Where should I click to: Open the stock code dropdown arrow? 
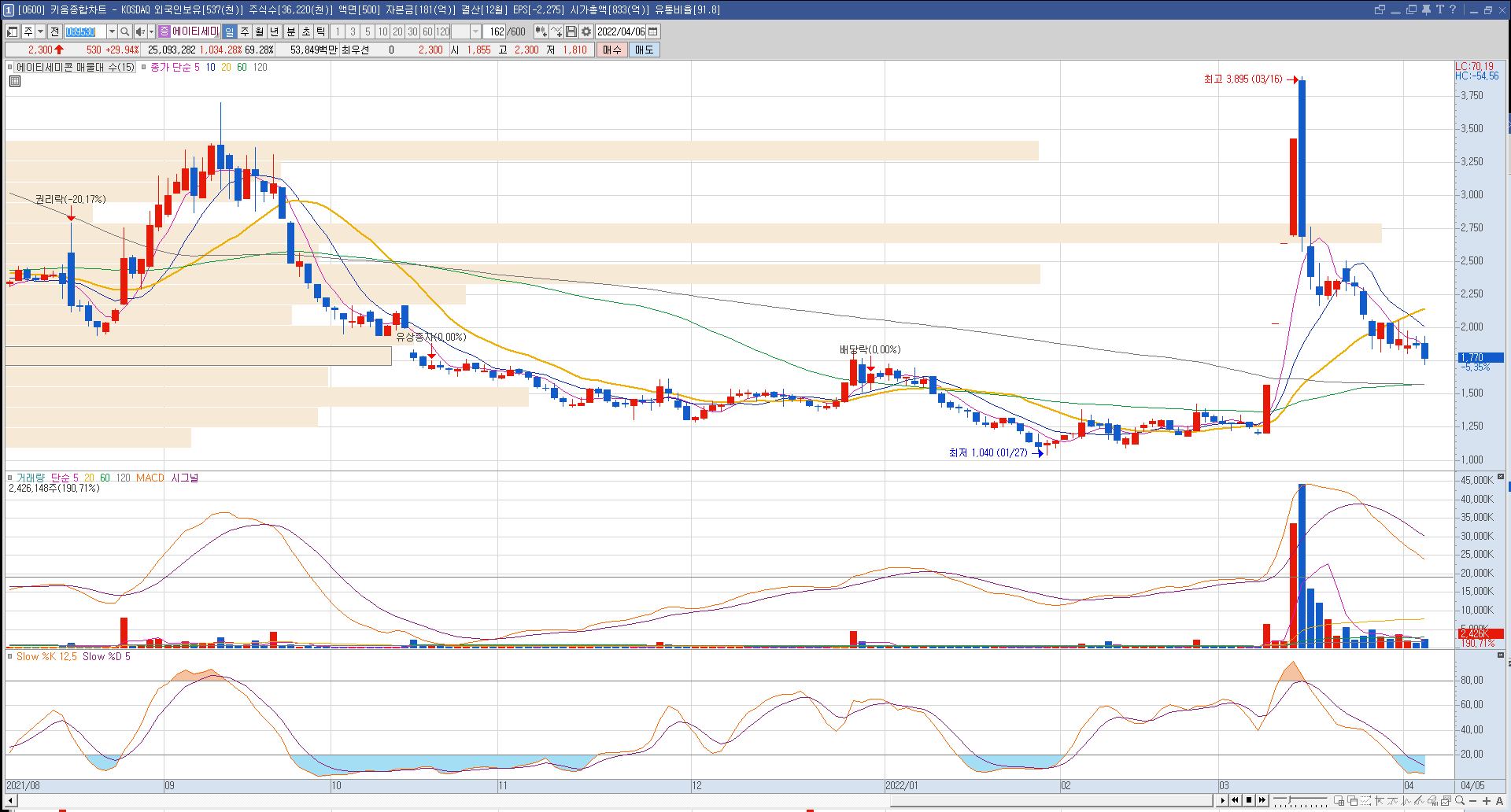[112, 31]
